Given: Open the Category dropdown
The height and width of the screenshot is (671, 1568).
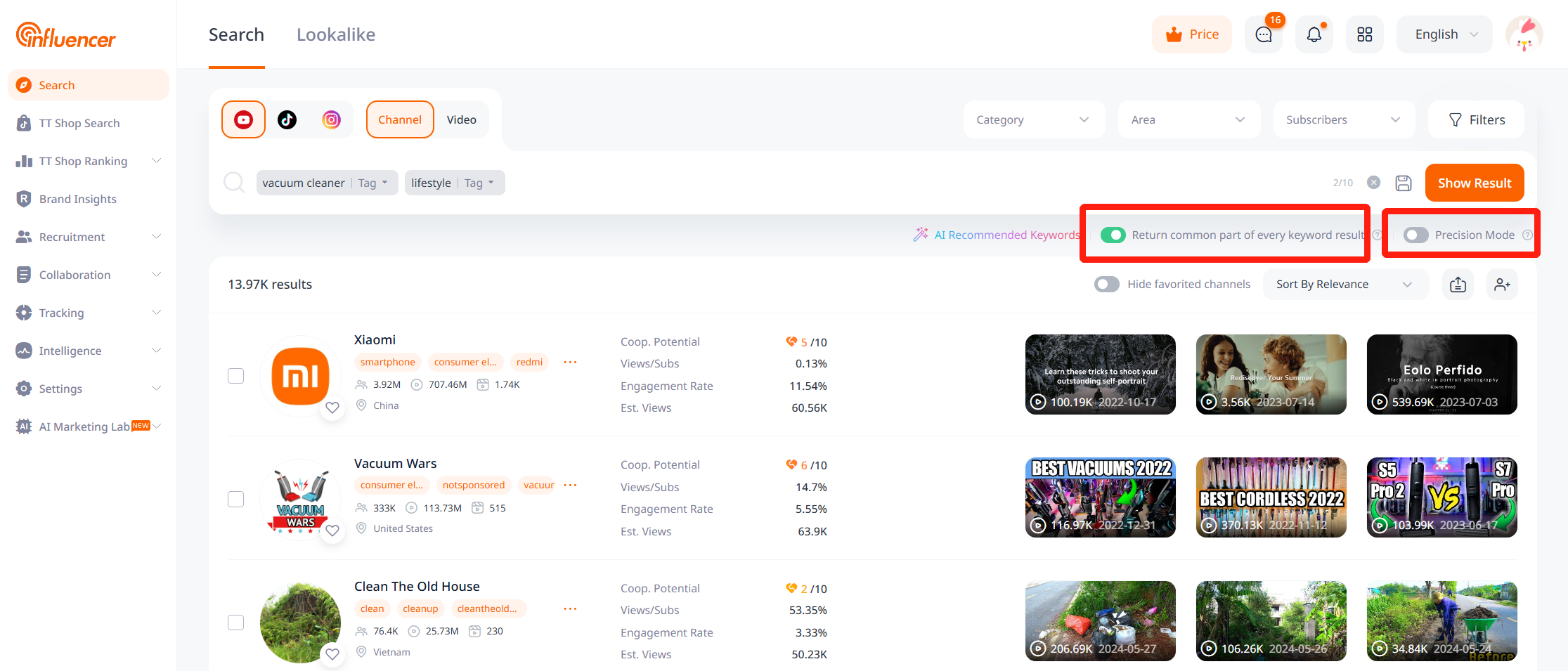Looking at the screenshot, I should coord(1033,120).
